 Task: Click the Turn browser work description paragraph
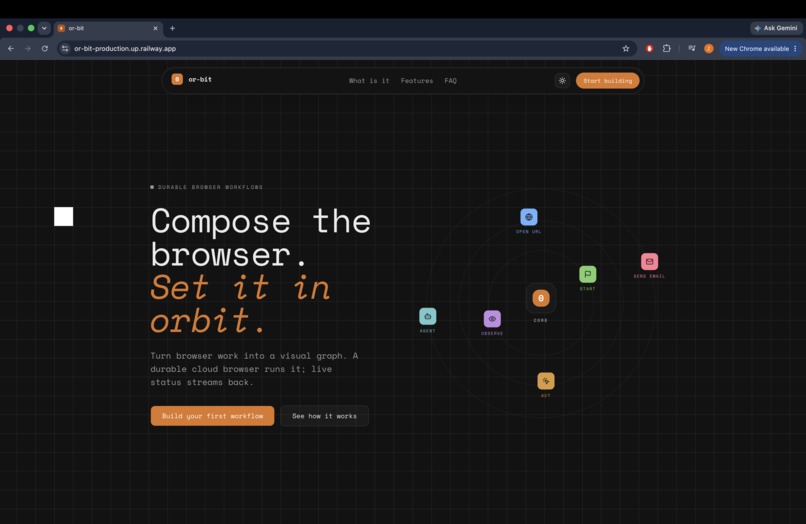[254, 369]
